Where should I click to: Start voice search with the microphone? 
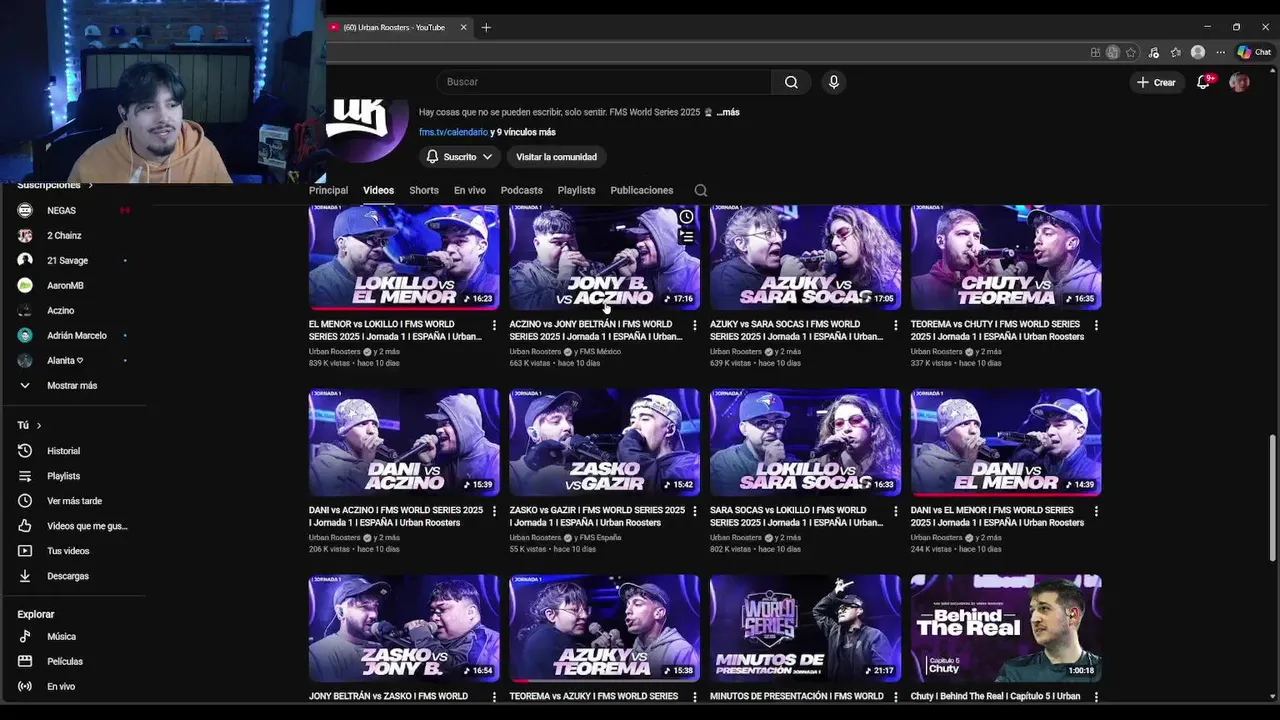pos(834,82)
